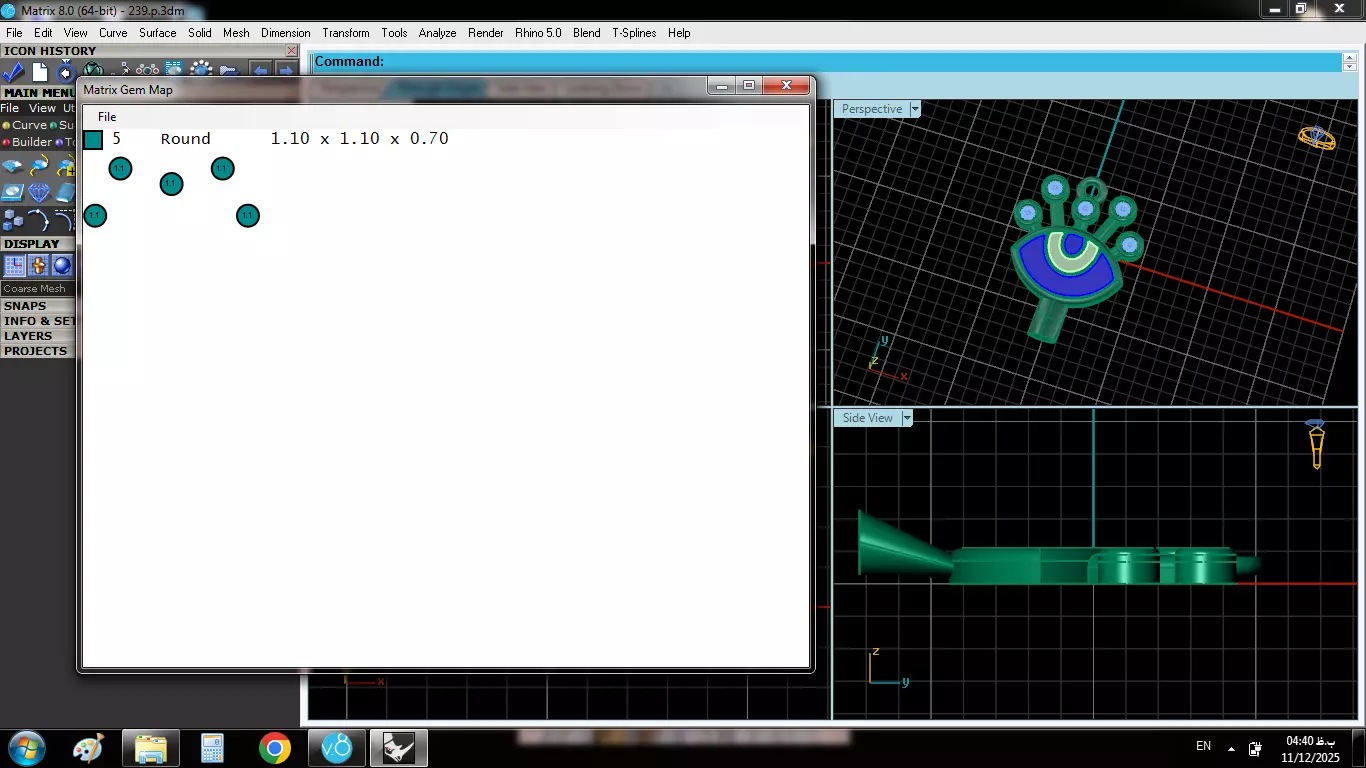Viewport: 1366px width, 768px height.
Task: Go forward with the right blue arrow in Icon History
Action: coord(286,71)
